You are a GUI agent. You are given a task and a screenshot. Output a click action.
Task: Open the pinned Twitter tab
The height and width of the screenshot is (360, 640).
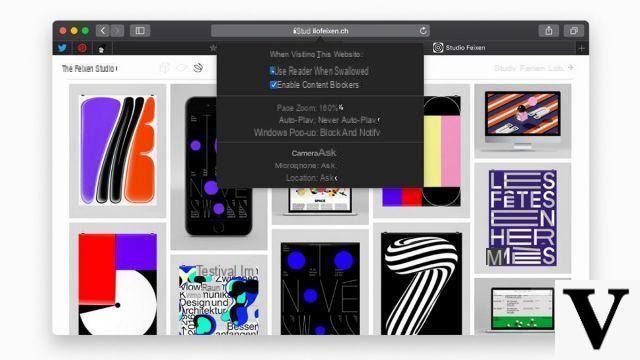62,48
